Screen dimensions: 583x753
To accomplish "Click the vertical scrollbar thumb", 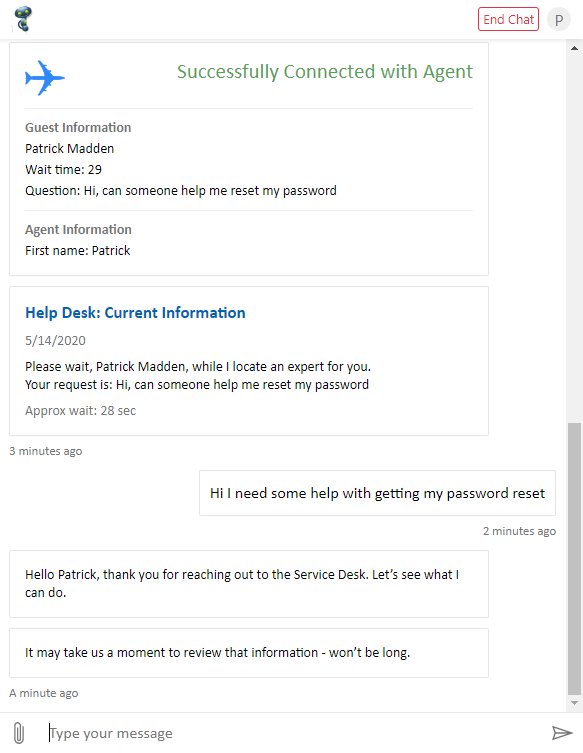I will pyautogui.click(x=574, y=559).
